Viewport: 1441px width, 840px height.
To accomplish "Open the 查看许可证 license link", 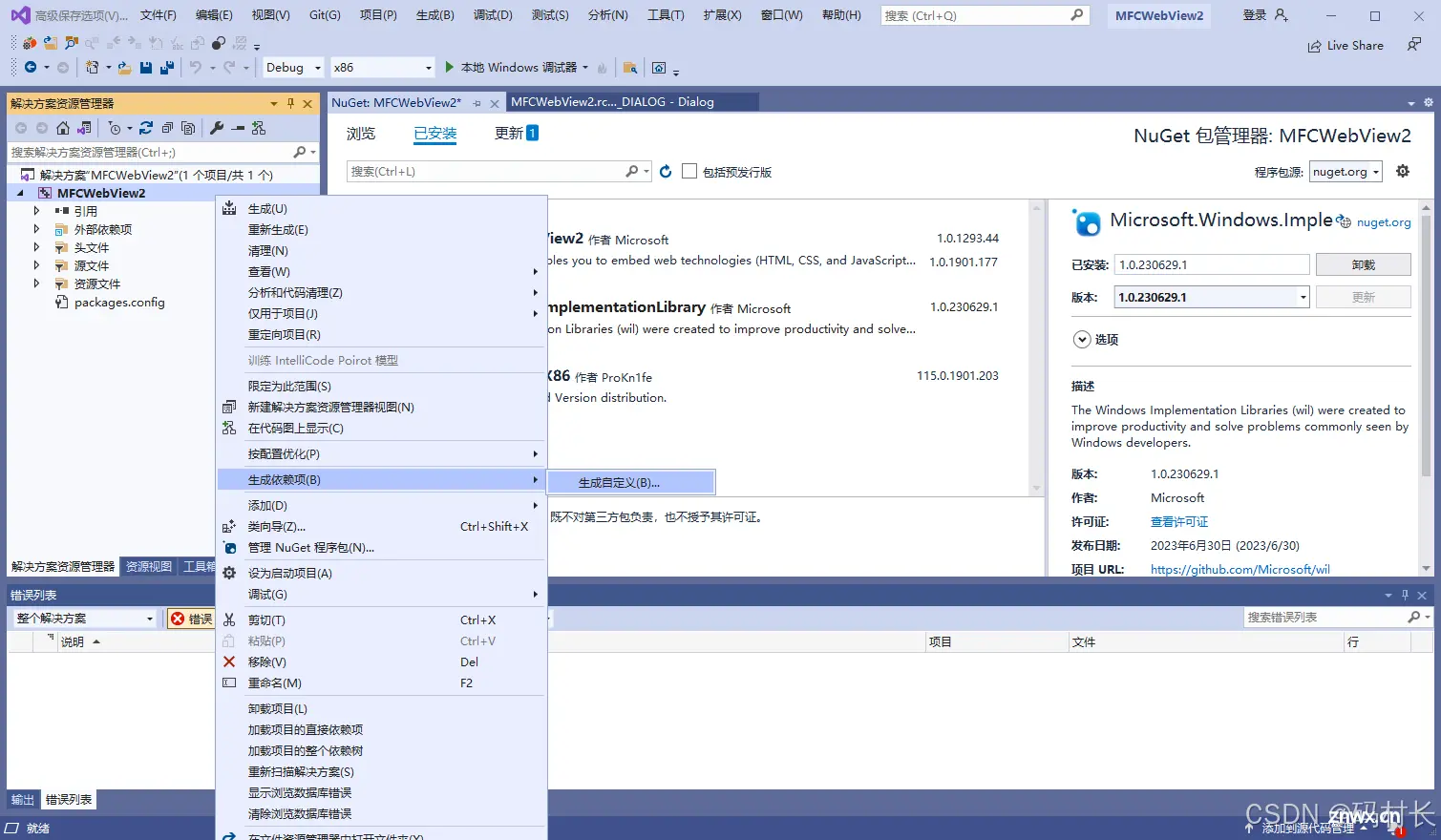I will point(1179,521).
